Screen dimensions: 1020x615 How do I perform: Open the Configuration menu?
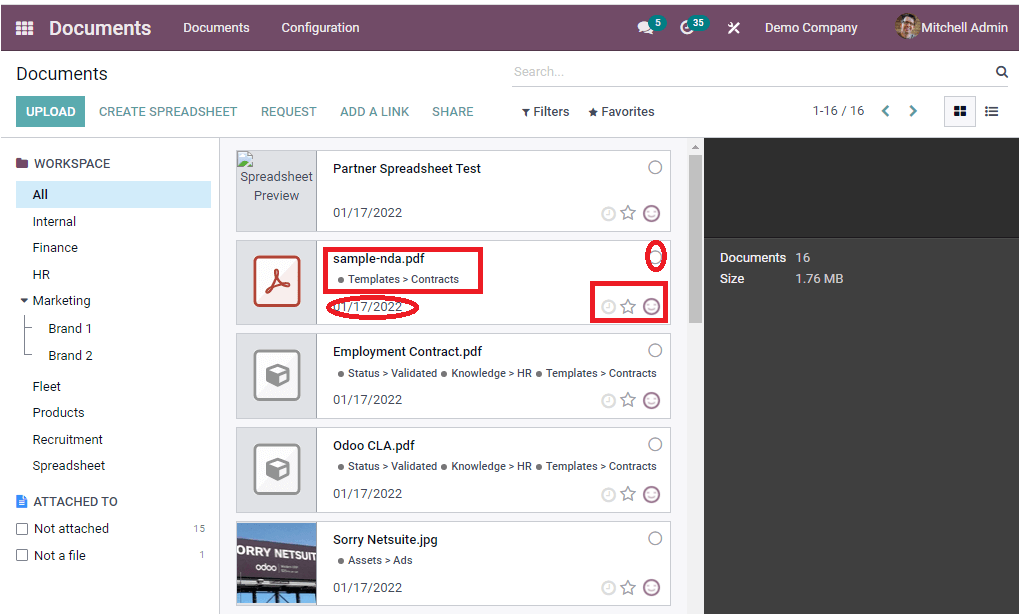(320, 27)
